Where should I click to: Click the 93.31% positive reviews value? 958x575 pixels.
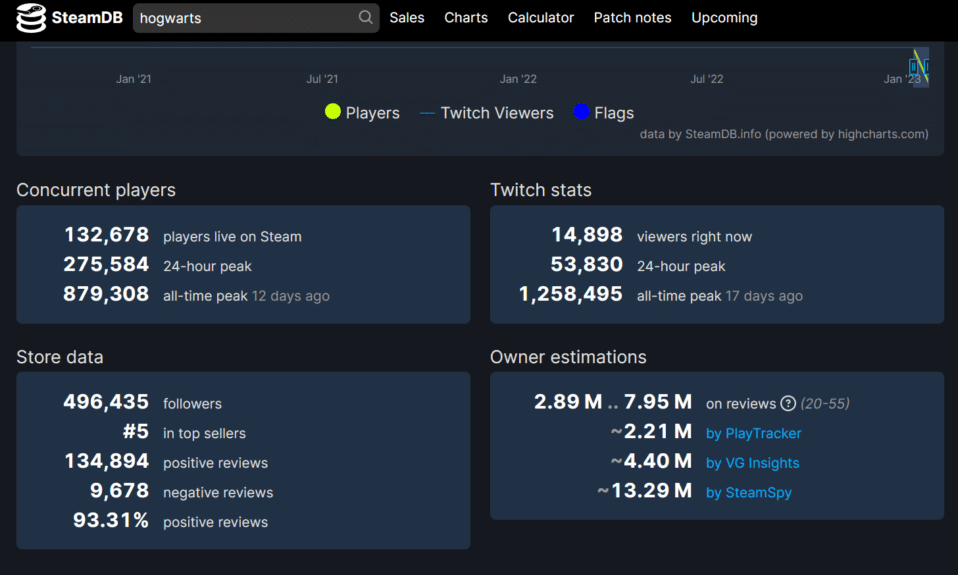click(111, 520)
